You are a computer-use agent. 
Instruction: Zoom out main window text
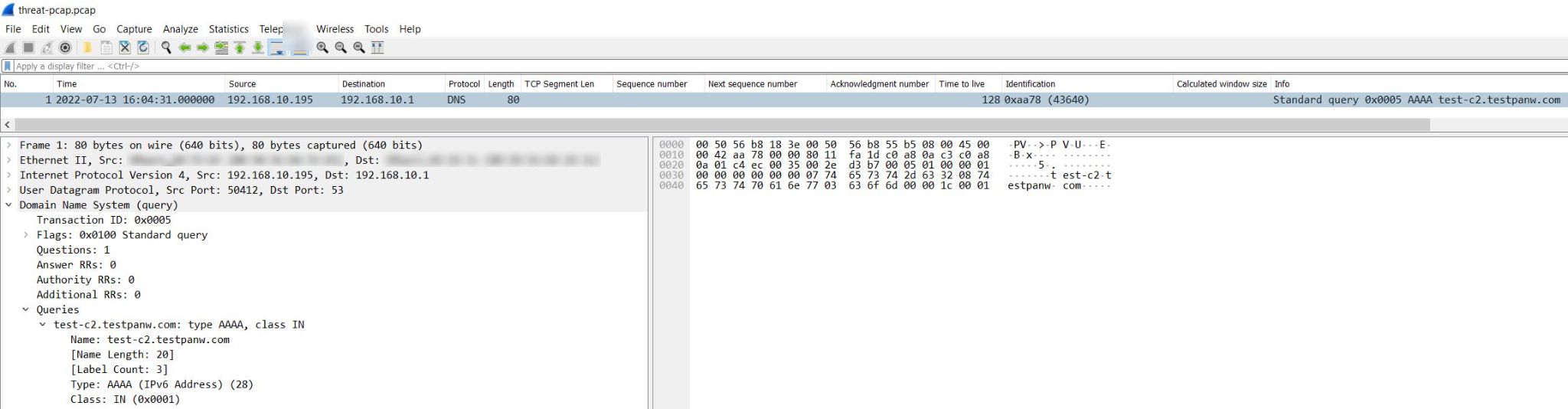tap(341, 47)
